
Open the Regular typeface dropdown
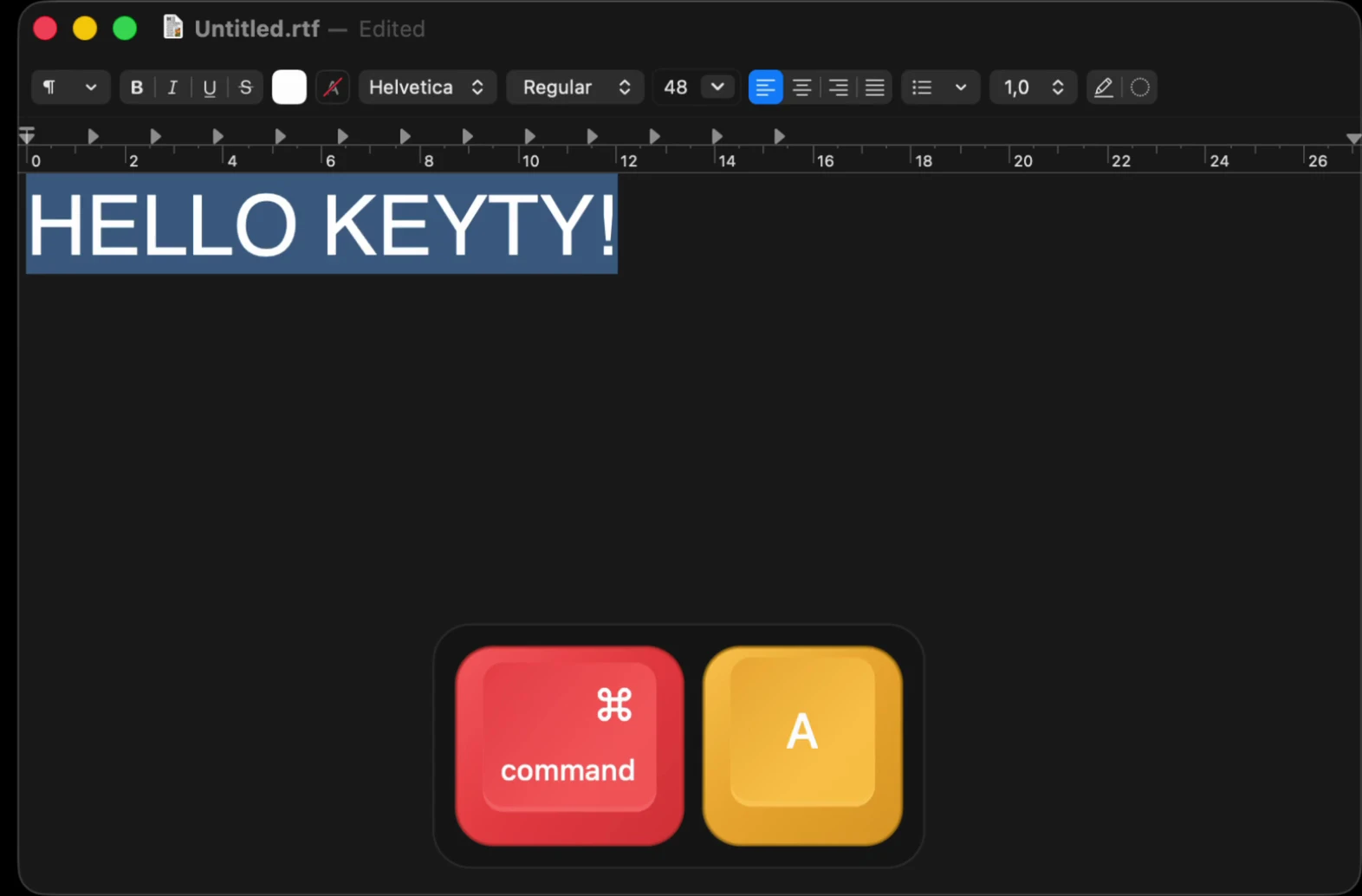(575, 88)
